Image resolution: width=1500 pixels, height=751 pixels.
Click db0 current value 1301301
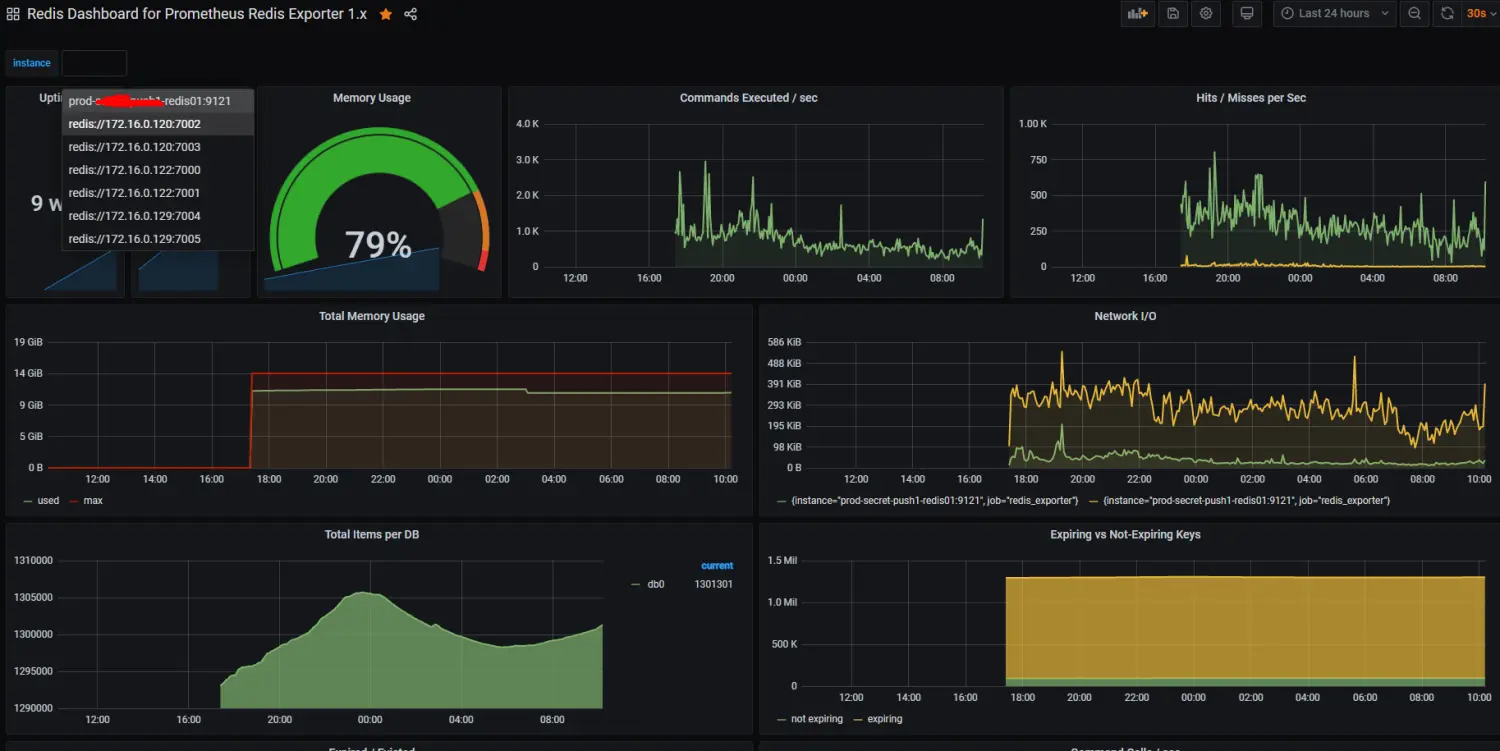714,584
